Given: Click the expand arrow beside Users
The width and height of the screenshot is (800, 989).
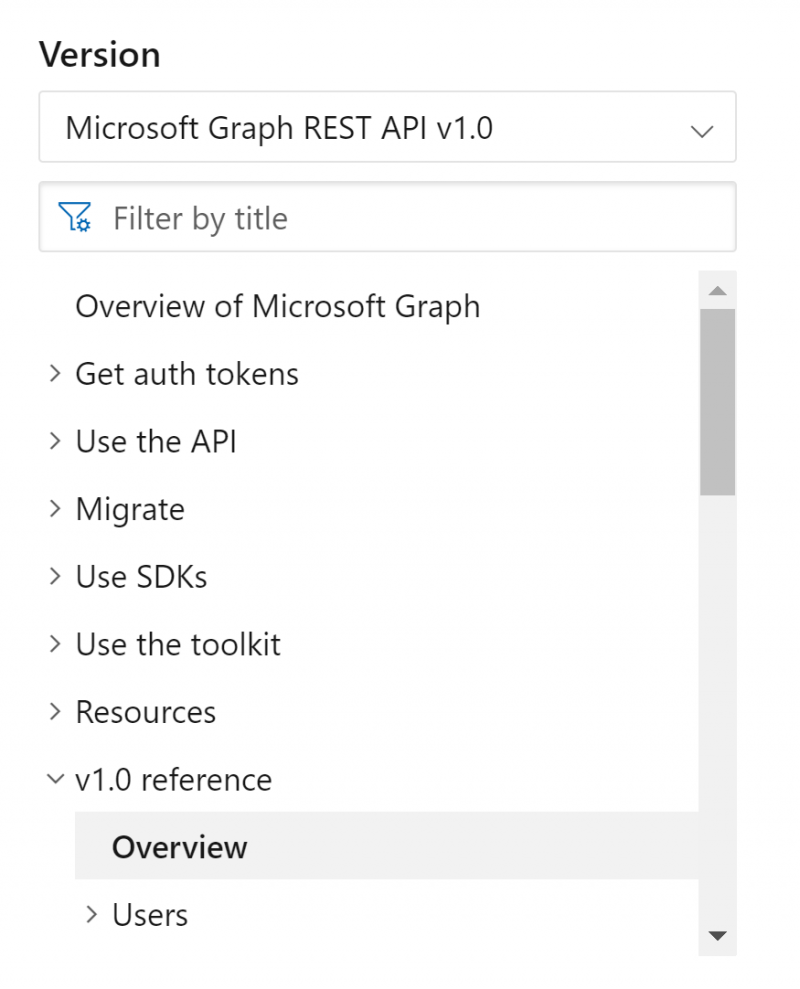Looking at the screenshot, I should coord(91,914).
